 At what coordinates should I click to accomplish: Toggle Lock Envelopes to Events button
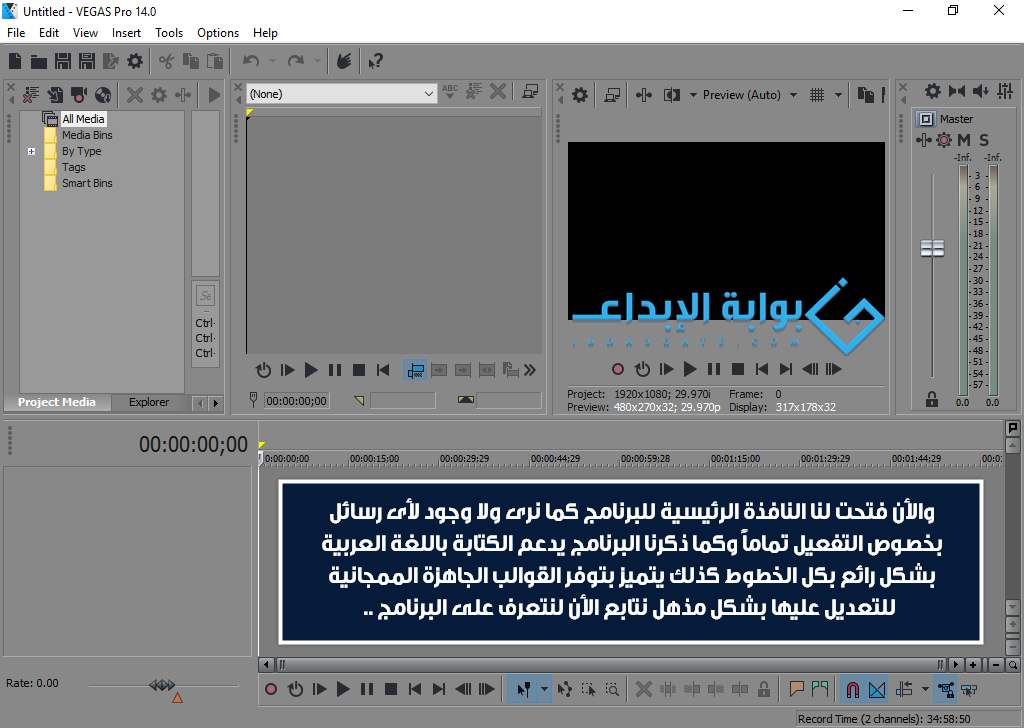946,689
